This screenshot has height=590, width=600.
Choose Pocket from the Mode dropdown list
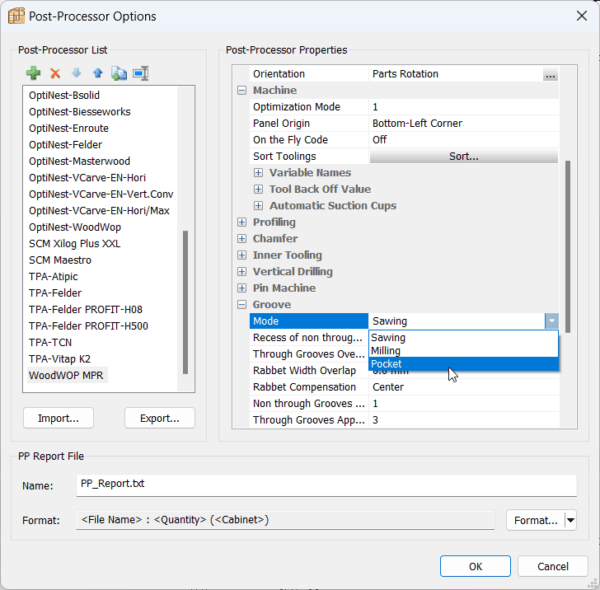386,364
